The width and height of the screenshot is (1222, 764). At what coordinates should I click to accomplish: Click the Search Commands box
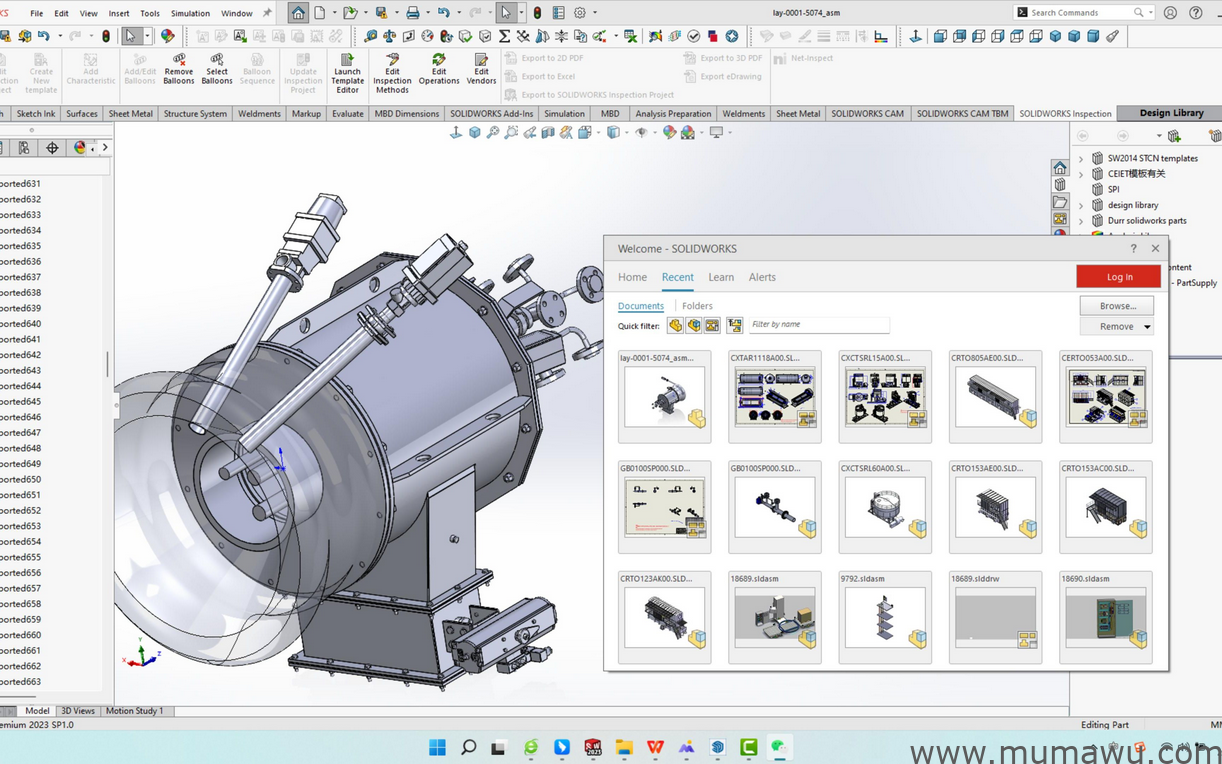(x=1086, y=13)
